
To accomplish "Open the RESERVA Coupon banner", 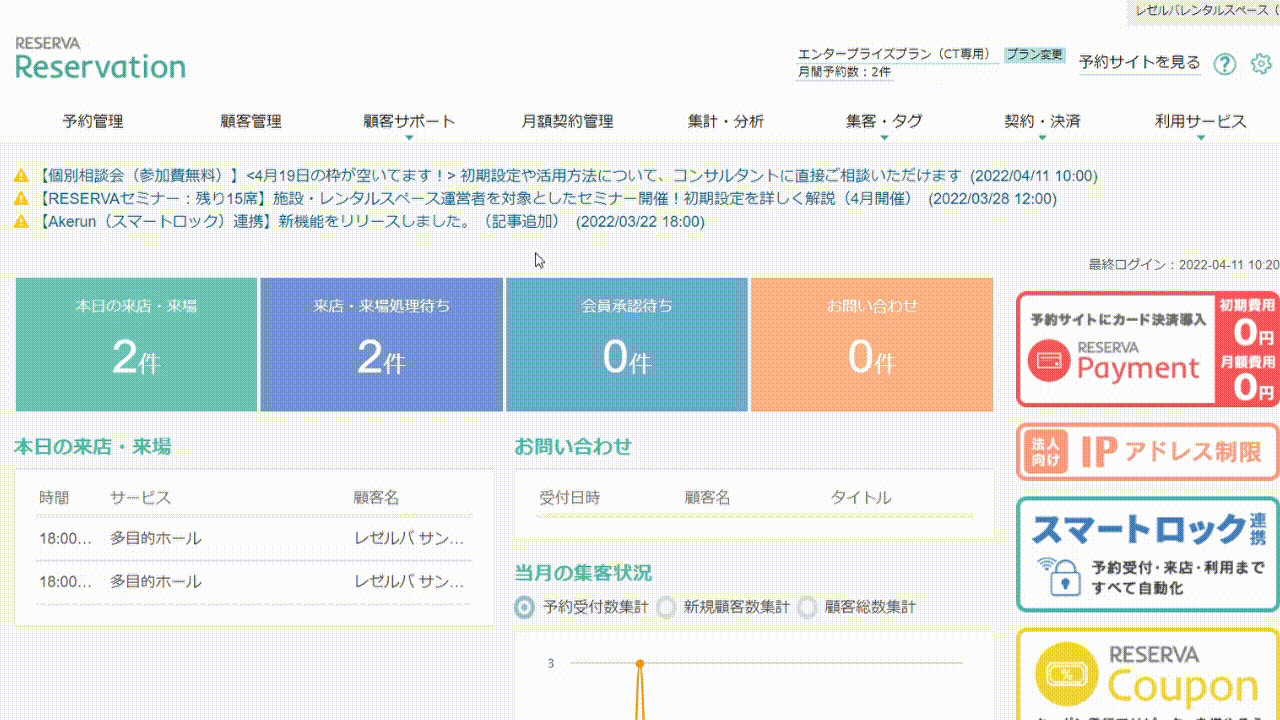I will [x=1148, y=674].
